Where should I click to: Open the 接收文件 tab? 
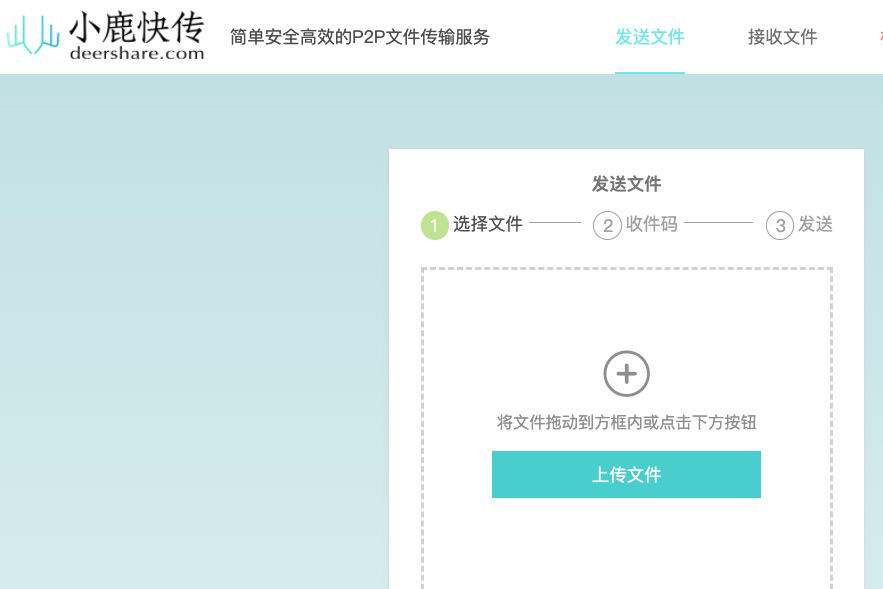(782, 37)
